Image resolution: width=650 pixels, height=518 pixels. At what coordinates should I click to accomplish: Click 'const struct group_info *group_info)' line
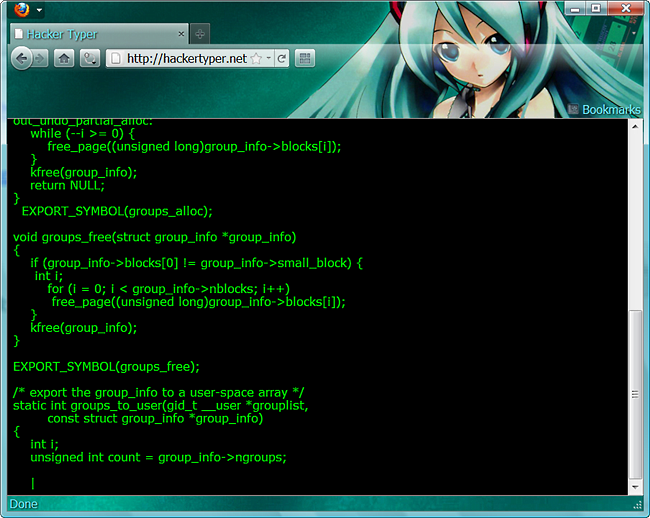point(155,419)
